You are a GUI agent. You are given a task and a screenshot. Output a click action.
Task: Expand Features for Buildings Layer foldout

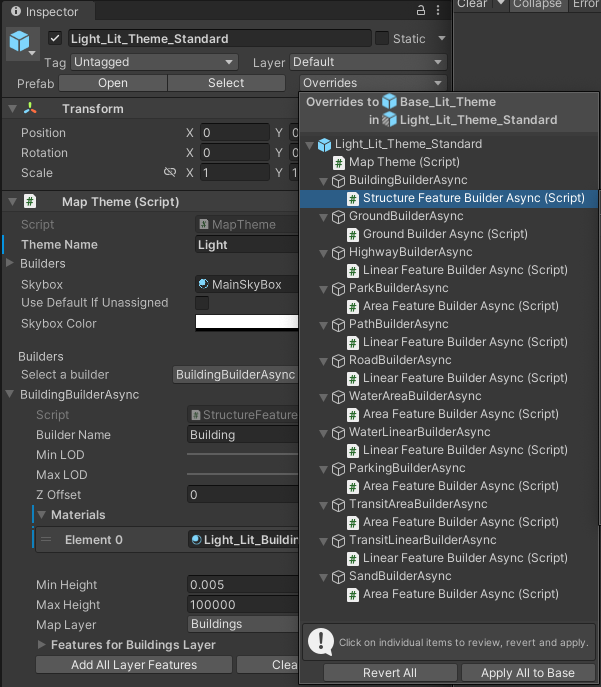click(x=42, y=645)
